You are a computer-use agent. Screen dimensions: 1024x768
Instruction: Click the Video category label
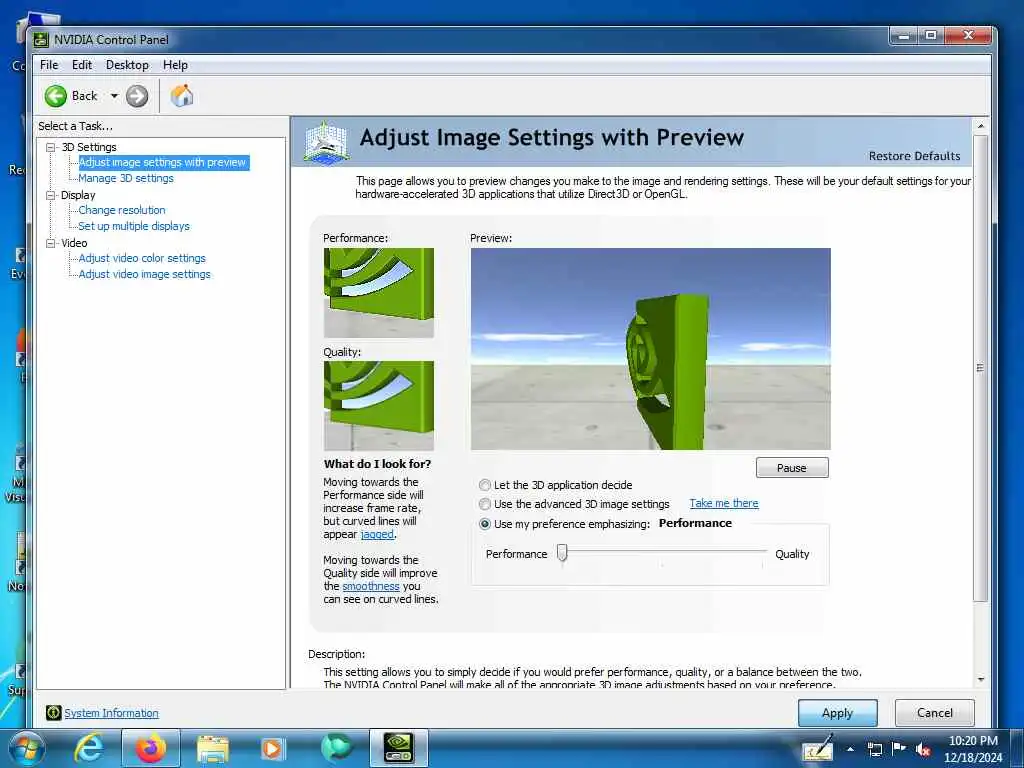click(74, 243)
